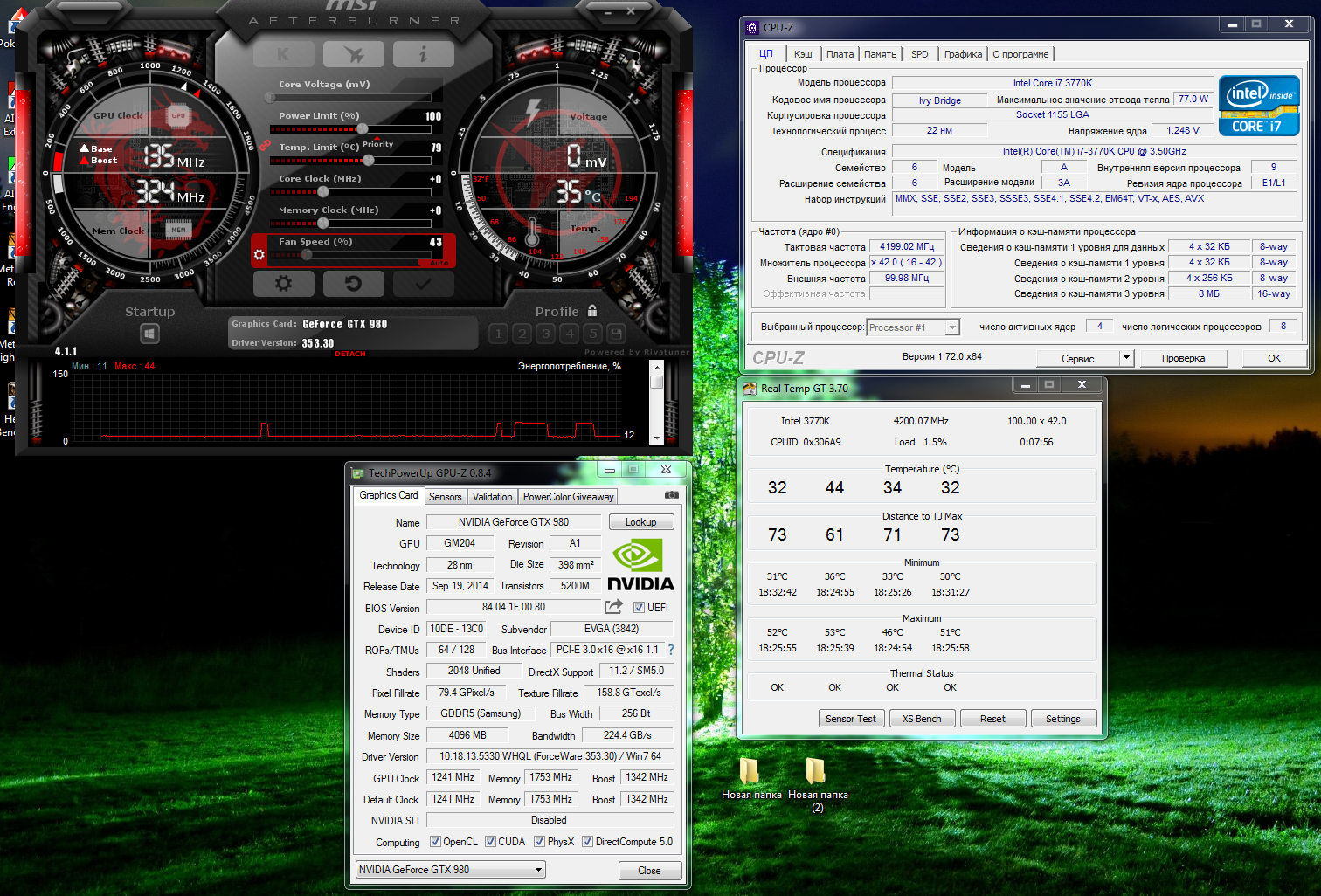1321x896 pixels.
Task: Select Afterburner profile slot 1
Action: (x=498, y=333)
